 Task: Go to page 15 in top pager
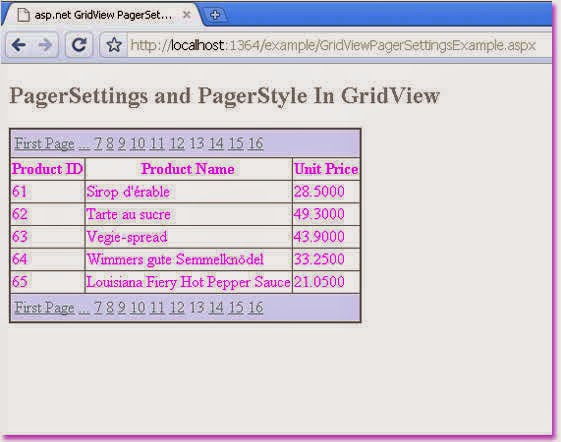click(x=236, y=144)
